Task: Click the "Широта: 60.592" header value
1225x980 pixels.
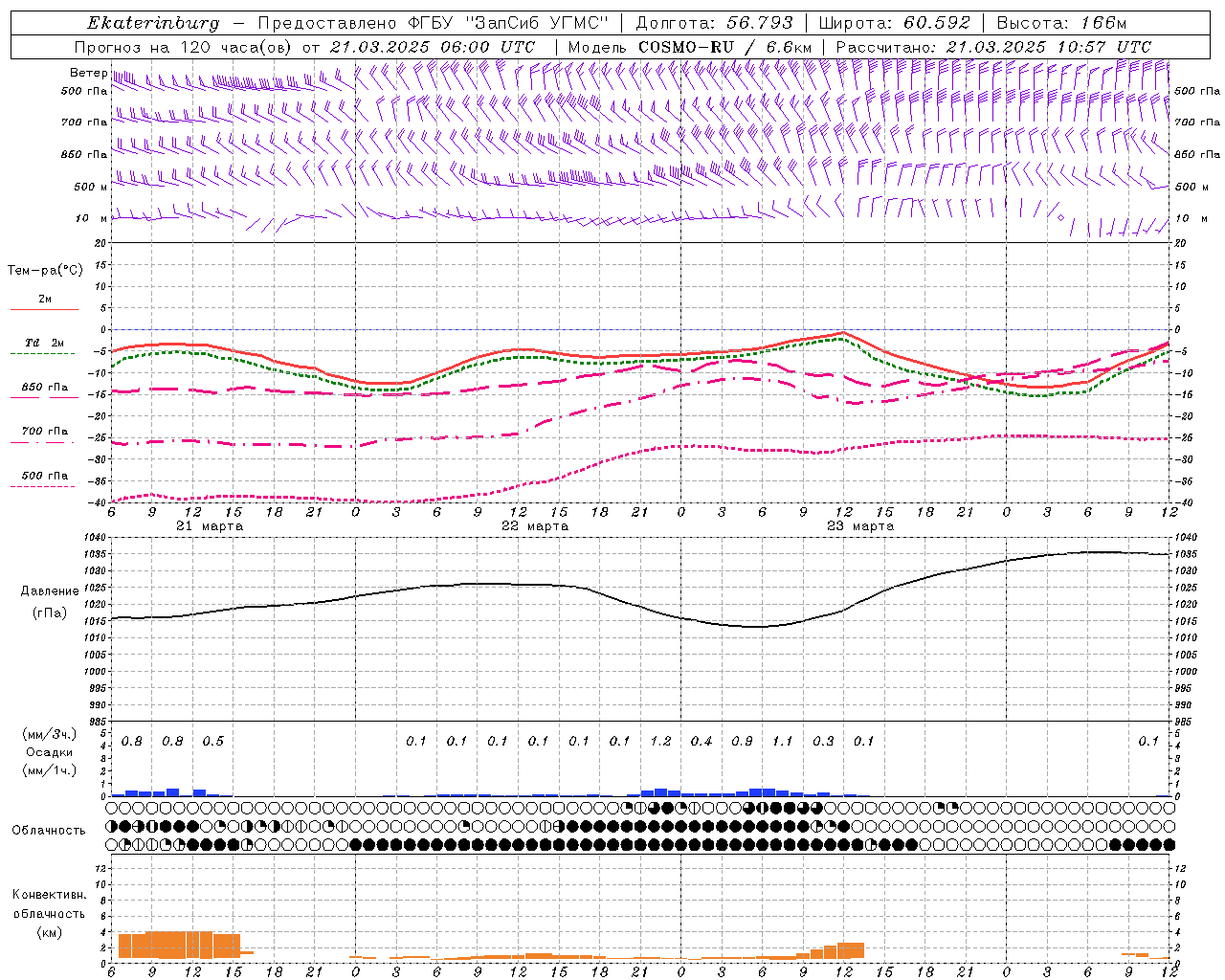Action: click(895, 23)
